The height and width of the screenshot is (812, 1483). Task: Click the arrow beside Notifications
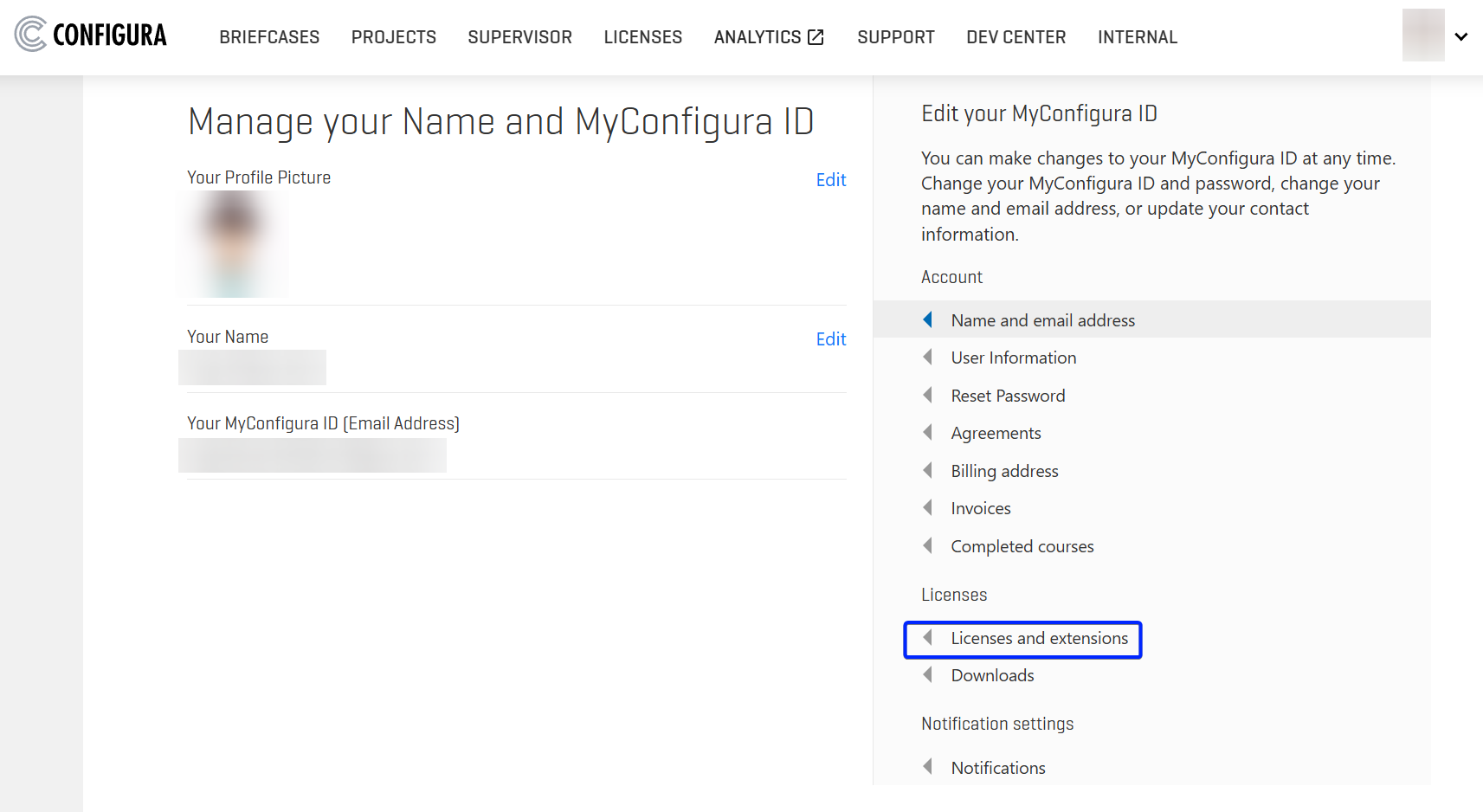(928, 766)
